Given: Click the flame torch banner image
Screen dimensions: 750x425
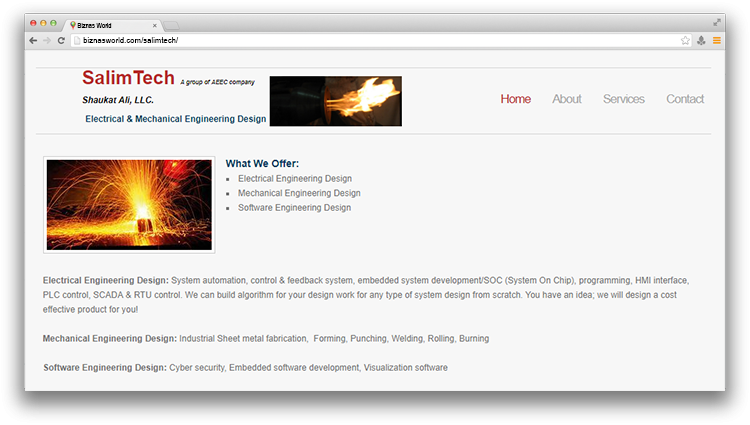Looking at the screenshot, I should 336,101.
